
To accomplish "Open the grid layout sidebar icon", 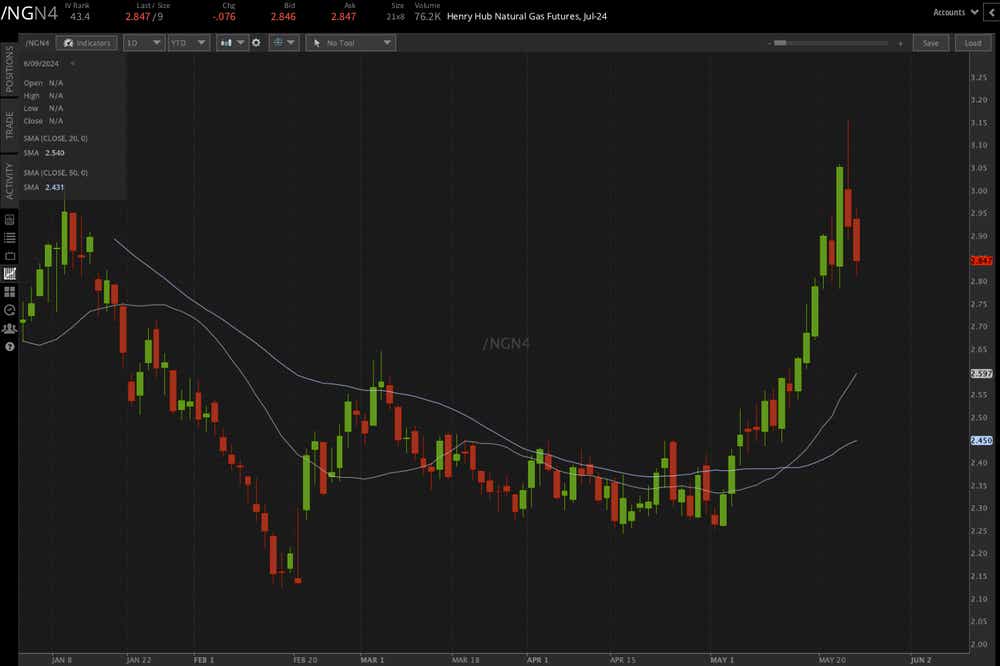I will (10, 292).
